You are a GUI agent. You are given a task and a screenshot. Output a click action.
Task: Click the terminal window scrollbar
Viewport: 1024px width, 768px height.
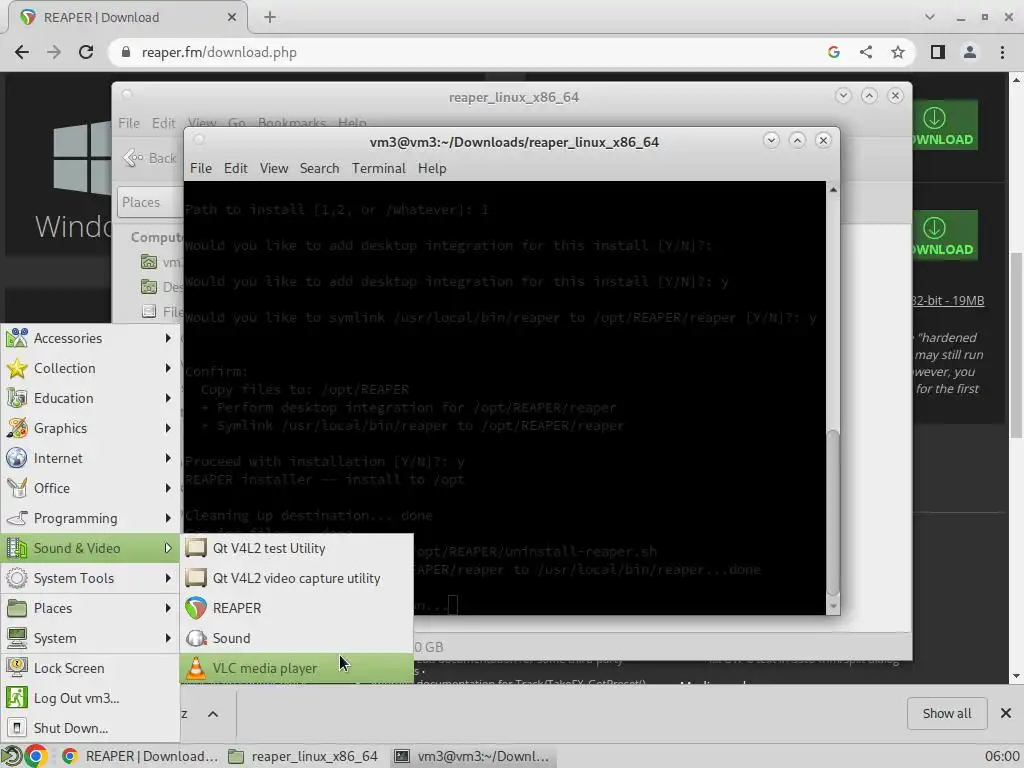coord(833,512)
